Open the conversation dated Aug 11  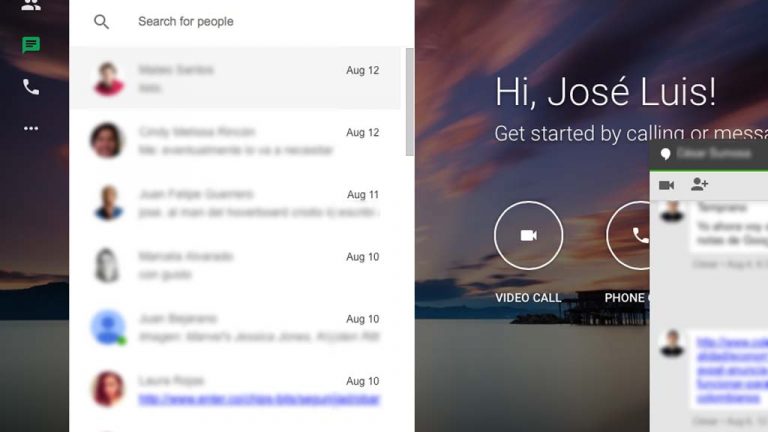click(x=235, y=203)
